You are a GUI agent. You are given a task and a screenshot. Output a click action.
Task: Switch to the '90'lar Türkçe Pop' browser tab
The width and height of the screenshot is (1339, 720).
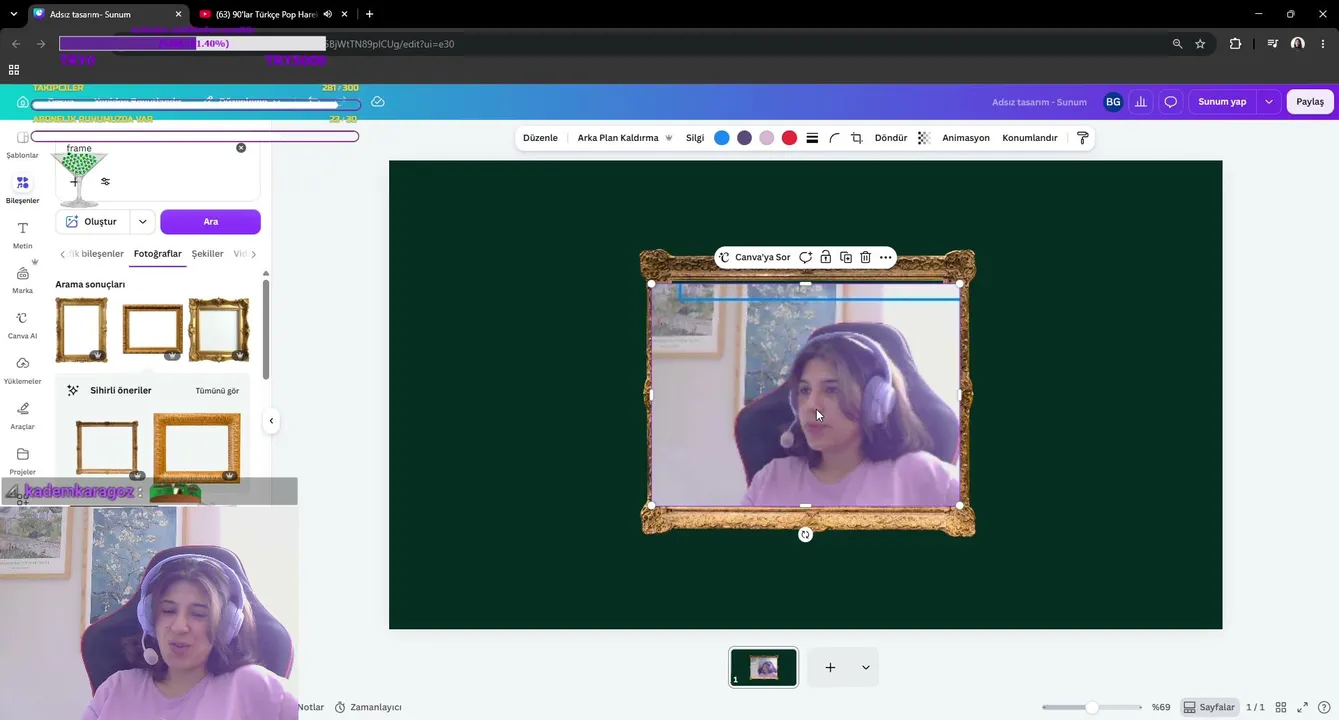(265, 14)
